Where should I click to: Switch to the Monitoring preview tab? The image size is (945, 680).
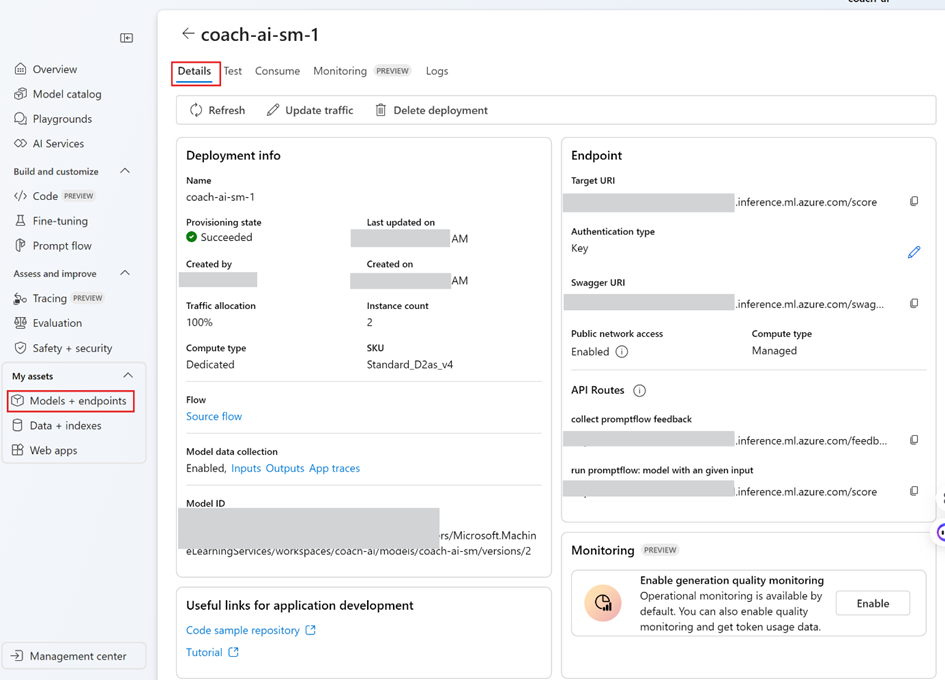coord(362,71)
